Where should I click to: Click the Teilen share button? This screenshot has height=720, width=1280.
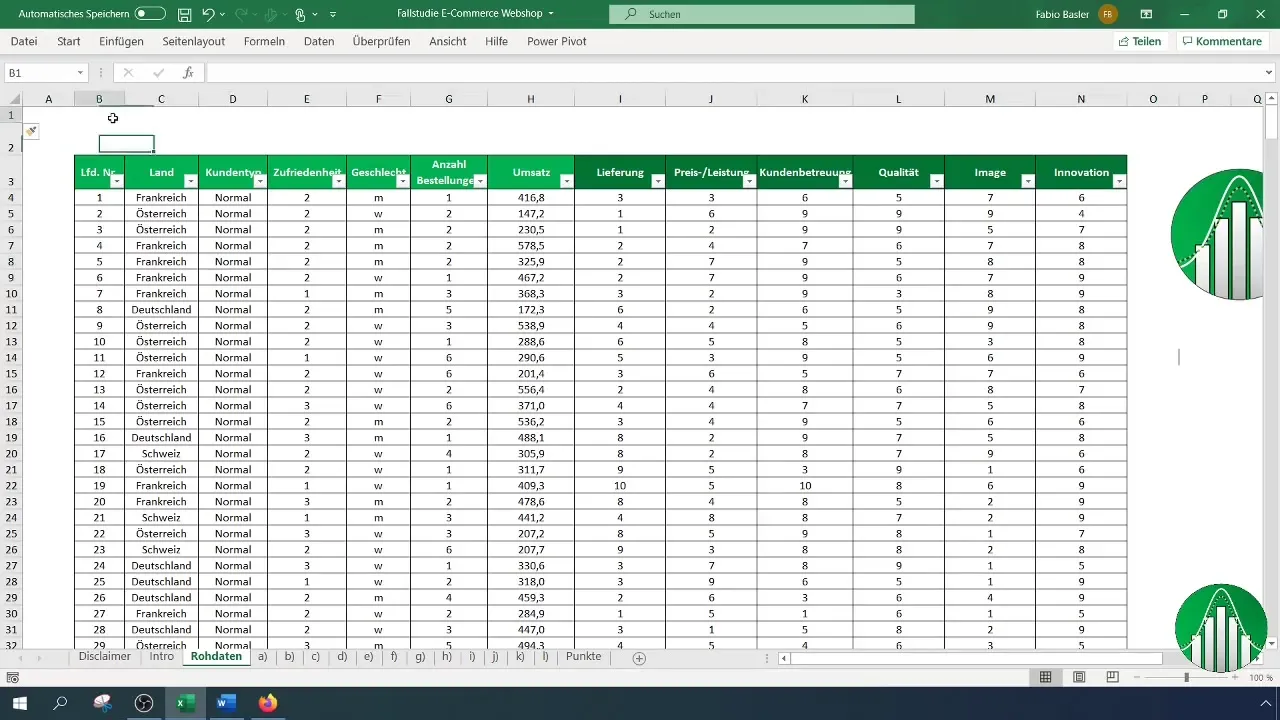[x=1140, y=42]
